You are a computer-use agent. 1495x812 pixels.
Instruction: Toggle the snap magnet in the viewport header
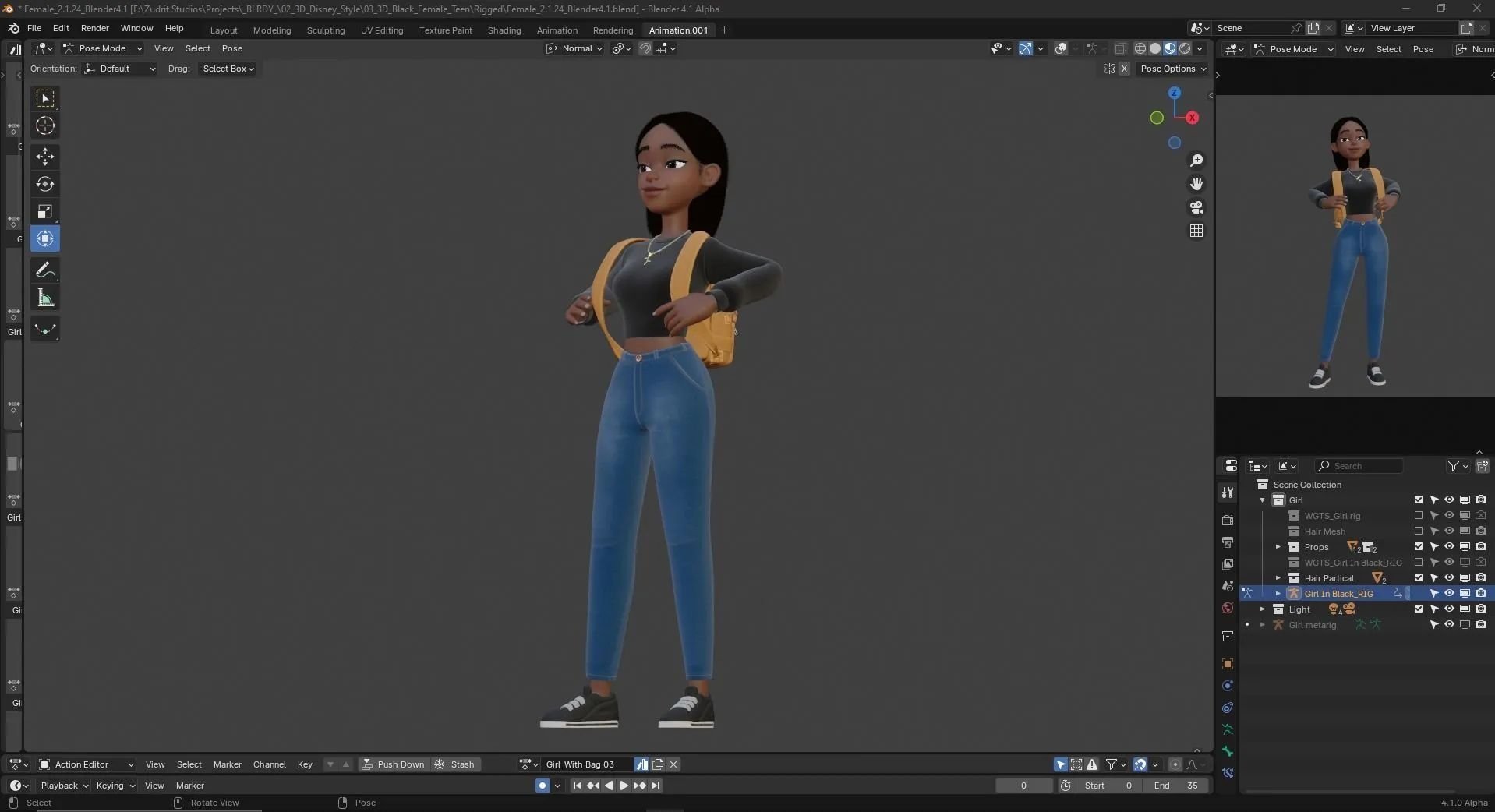pyautogui.click(x=645, y=48)
